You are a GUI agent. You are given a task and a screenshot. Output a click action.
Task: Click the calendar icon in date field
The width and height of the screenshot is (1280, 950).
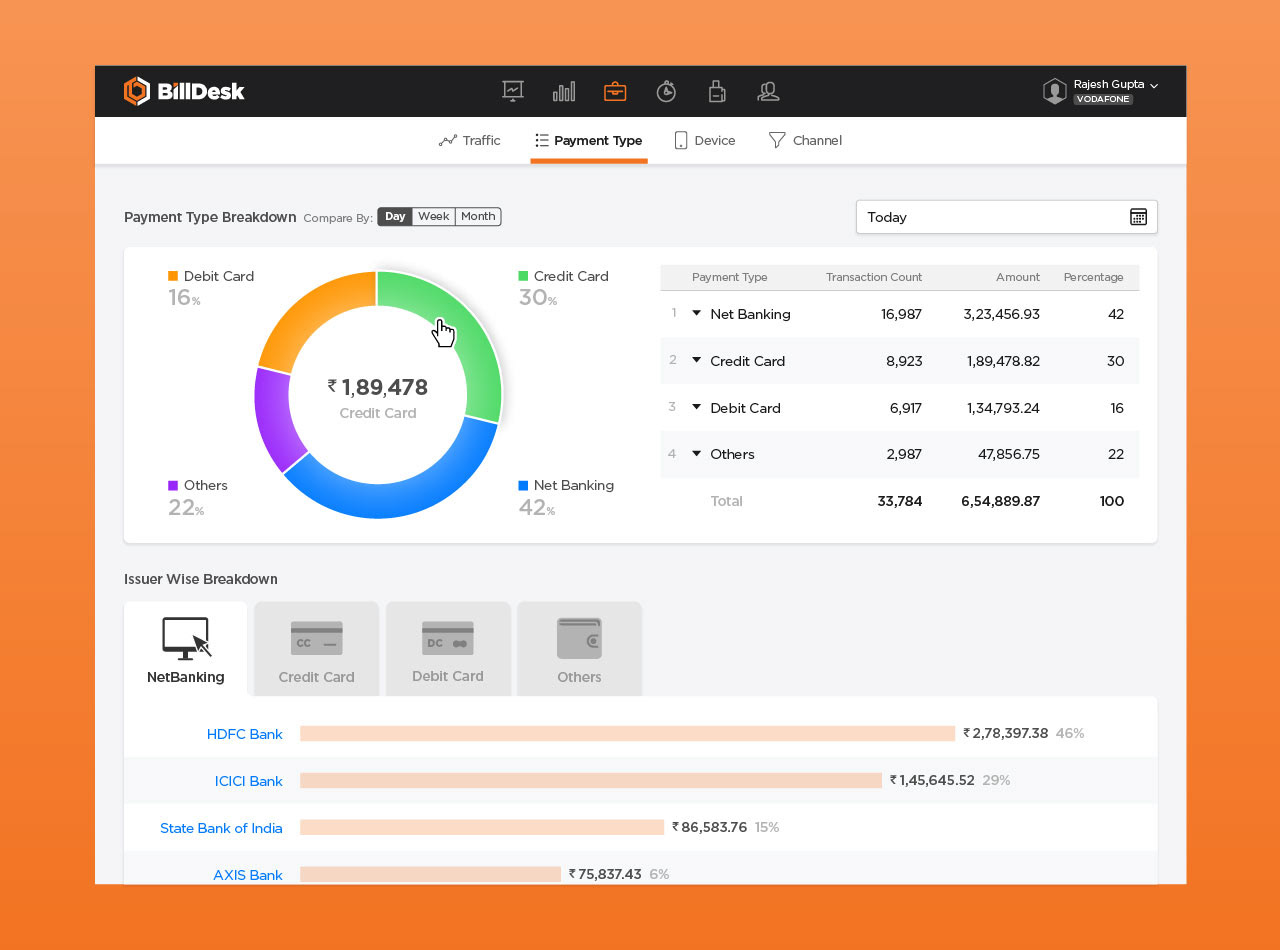[x=1138, y=217]
